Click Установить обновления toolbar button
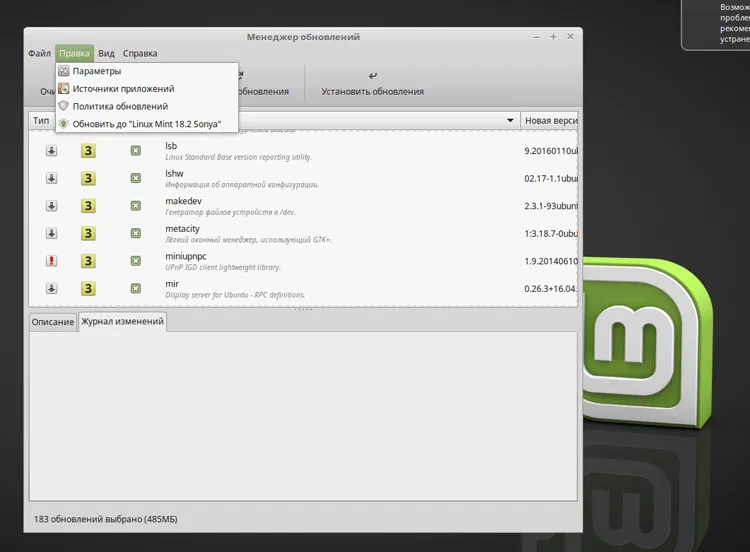Viewport: 750px width, 552px height. (372, 84)
